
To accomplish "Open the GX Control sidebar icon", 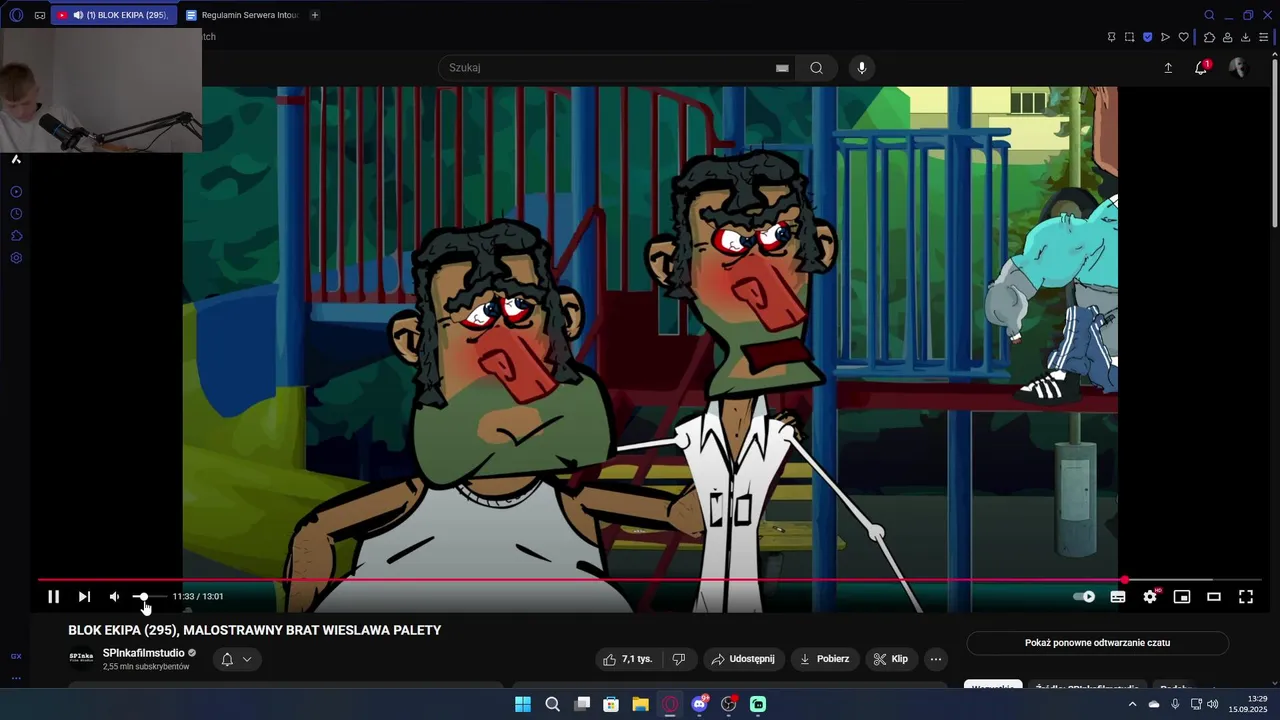I will tap(16, 192).
